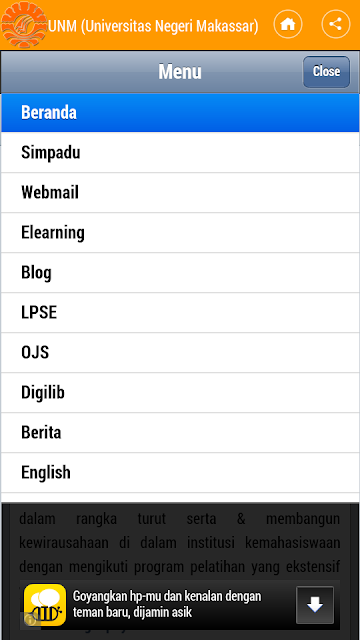Click the small info badge on ad

click(x=30, y=619)
